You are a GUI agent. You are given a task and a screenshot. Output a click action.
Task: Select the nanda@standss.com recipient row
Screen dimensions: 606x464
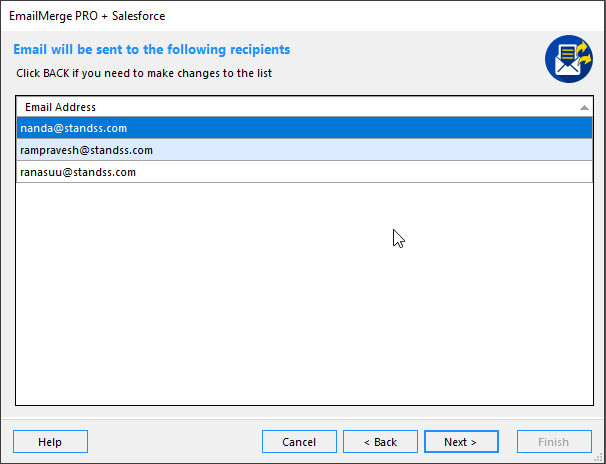coord(305,128)
